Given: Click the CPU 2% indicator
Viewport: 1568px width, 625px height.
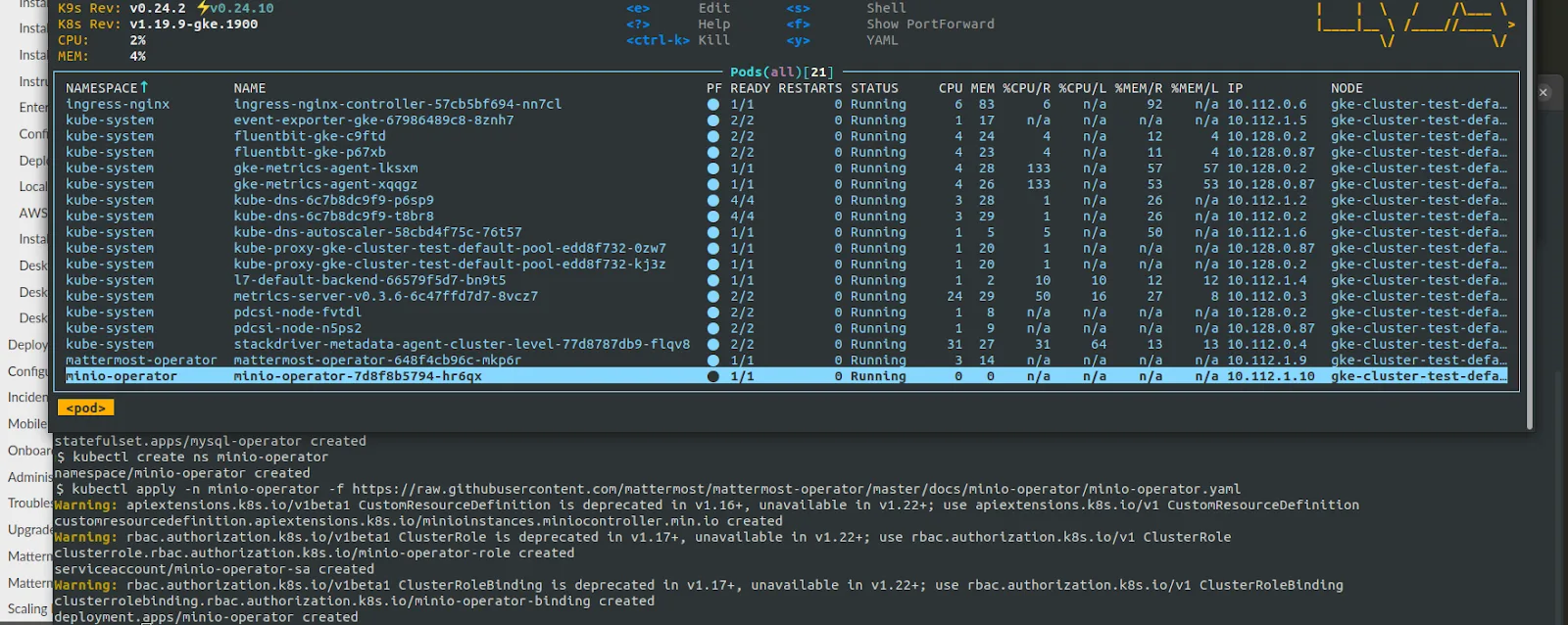Looking at the screenshot, I should coord(102,40).
